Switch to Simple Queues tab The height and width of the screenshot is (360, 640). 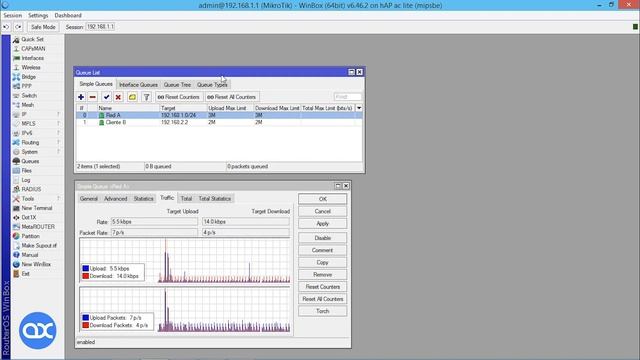pos(96,84)
